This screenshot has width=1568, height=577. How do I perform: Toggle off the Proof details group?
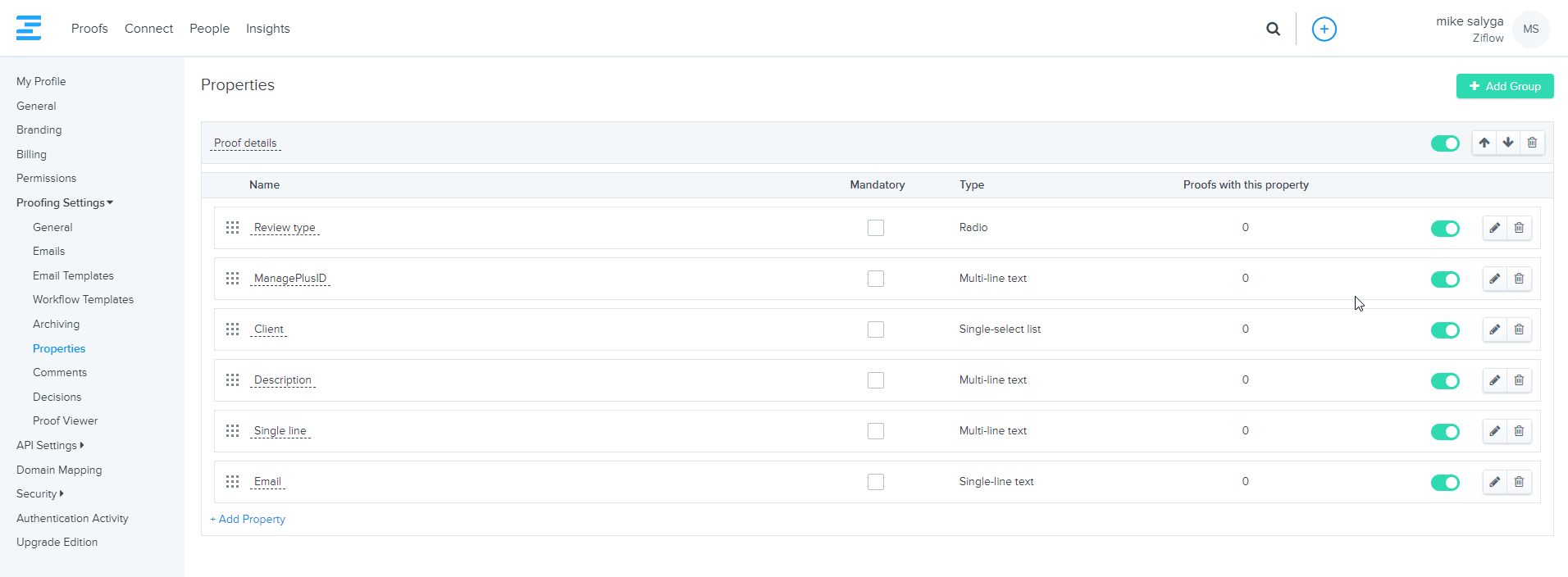1444,143
